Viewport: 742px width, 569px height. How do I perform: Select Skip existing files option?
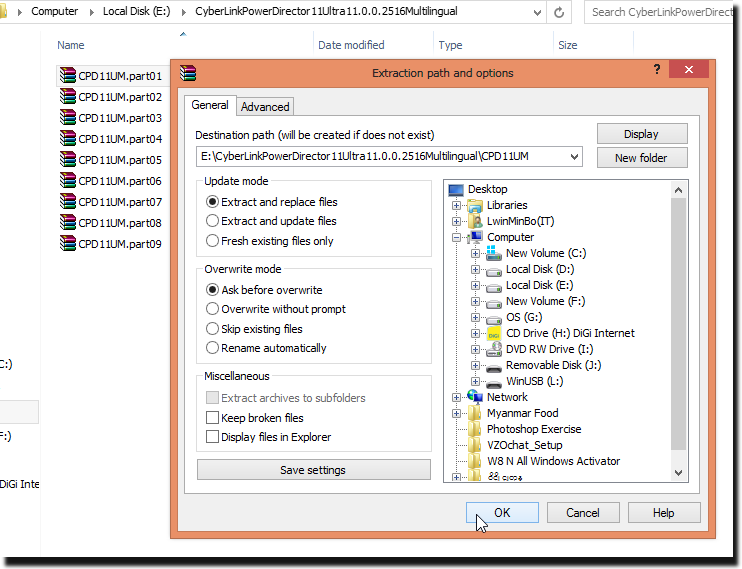(254, 329)
